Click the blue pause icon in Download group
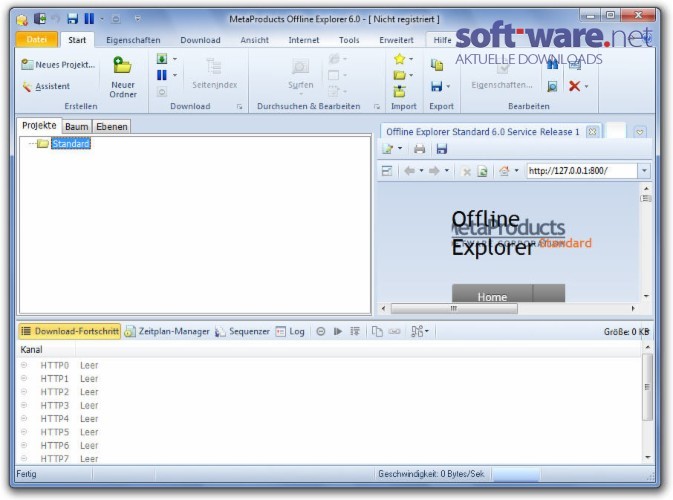This screenshot has width=673, height=500. [x=162, y=75]
